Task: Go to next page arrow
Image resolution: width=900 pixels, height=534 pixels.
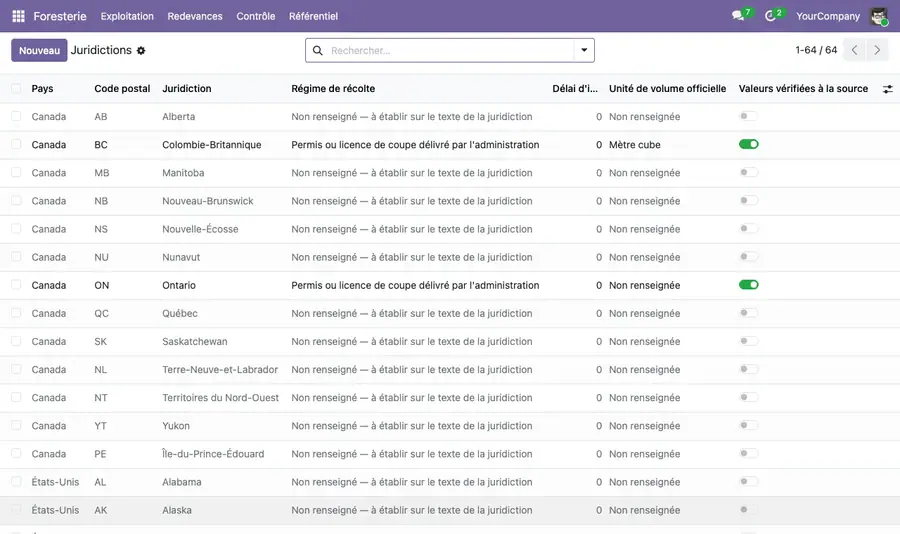Action: (x=877, y=51)
